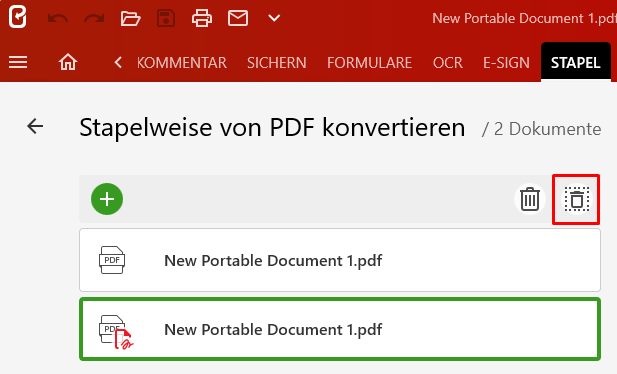The width and height of the screenshot is (617, 374).
Task: Redo the last action
Action: (x=94, y=18)
